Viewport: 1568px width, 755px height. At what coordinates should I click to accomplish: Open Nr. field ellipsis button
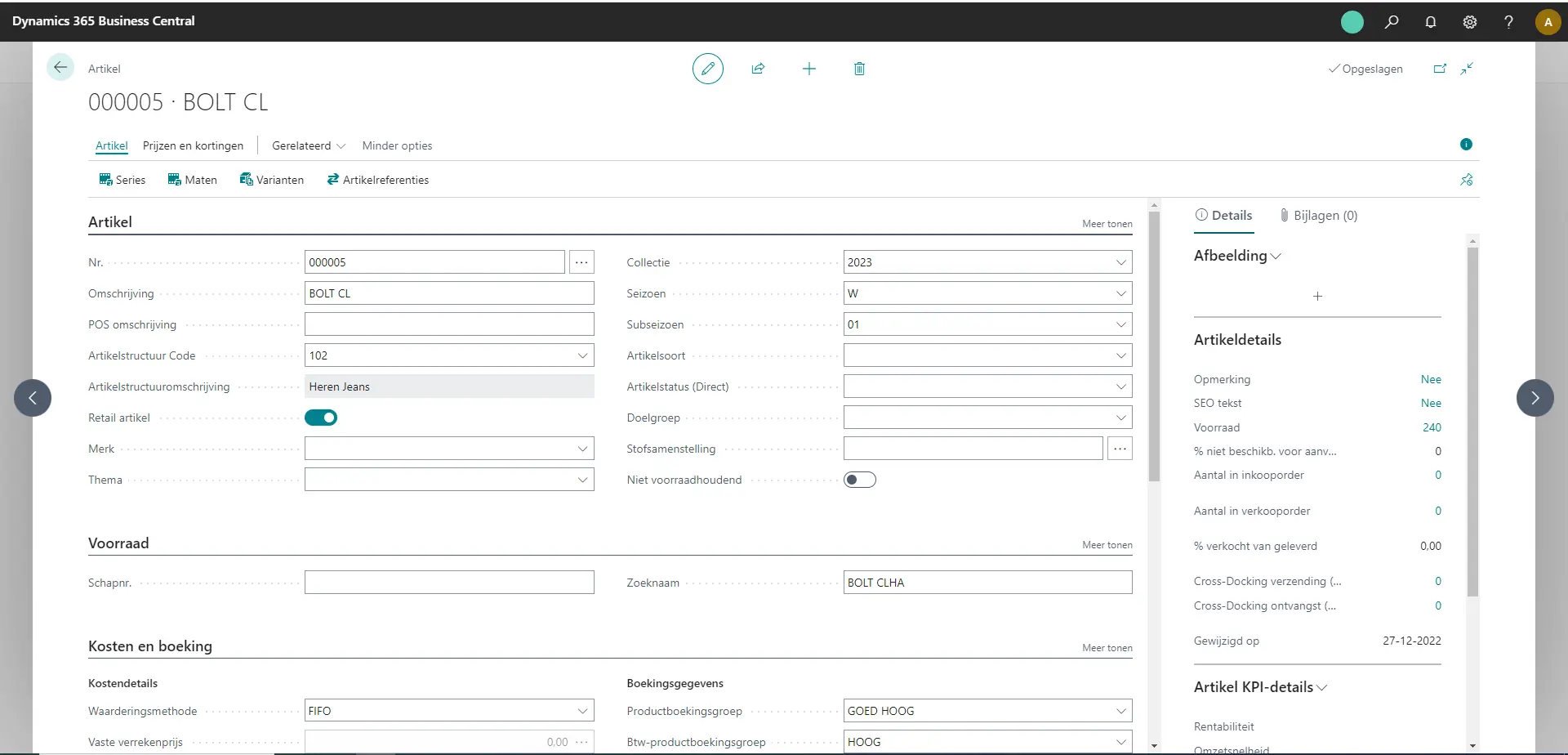coord(581,262)
